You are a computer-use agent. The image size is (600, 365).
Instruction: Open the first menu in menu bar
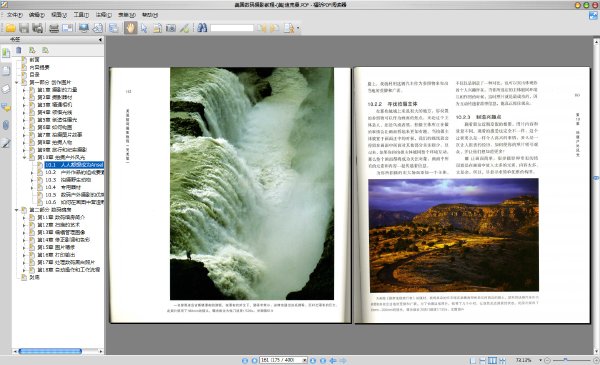[15, 15]
